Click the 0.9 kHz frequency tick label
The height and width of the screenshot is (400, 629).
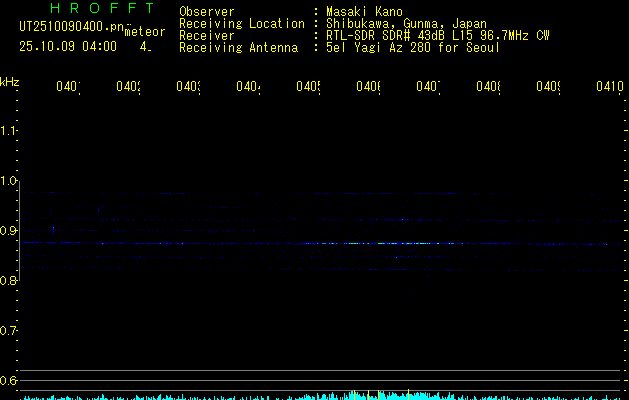tap(10, 231)
